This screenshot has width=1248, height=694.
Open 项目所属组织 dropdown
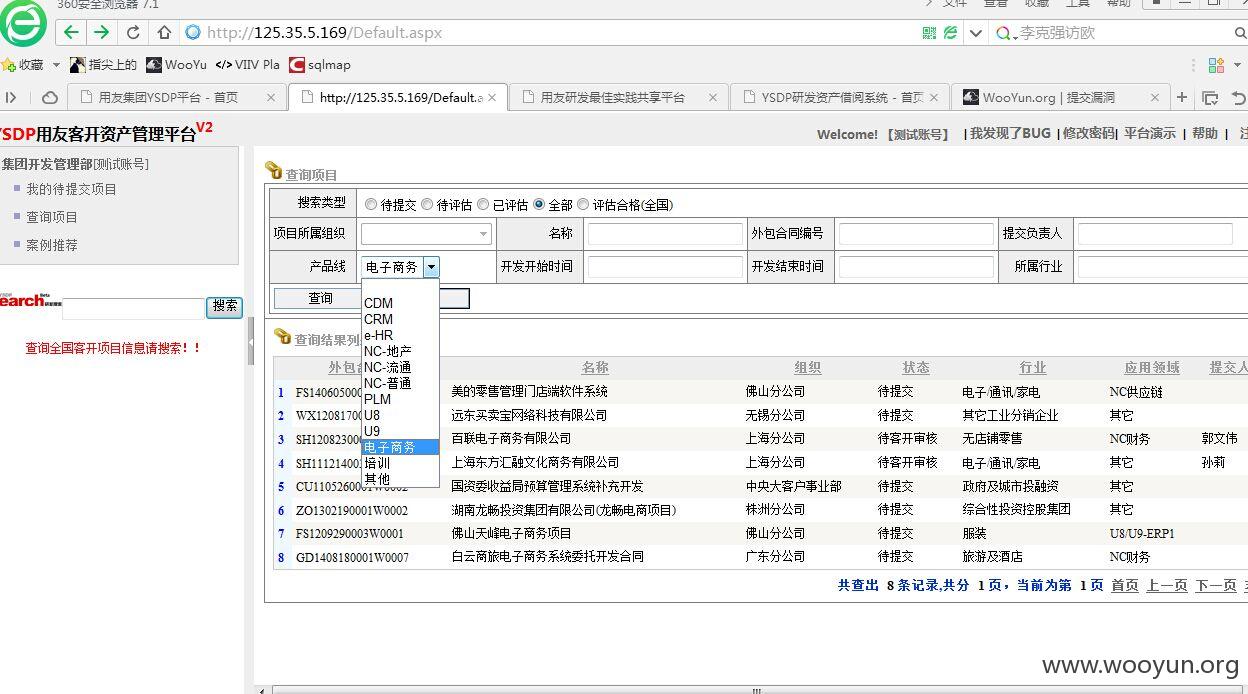click(426, 234)
